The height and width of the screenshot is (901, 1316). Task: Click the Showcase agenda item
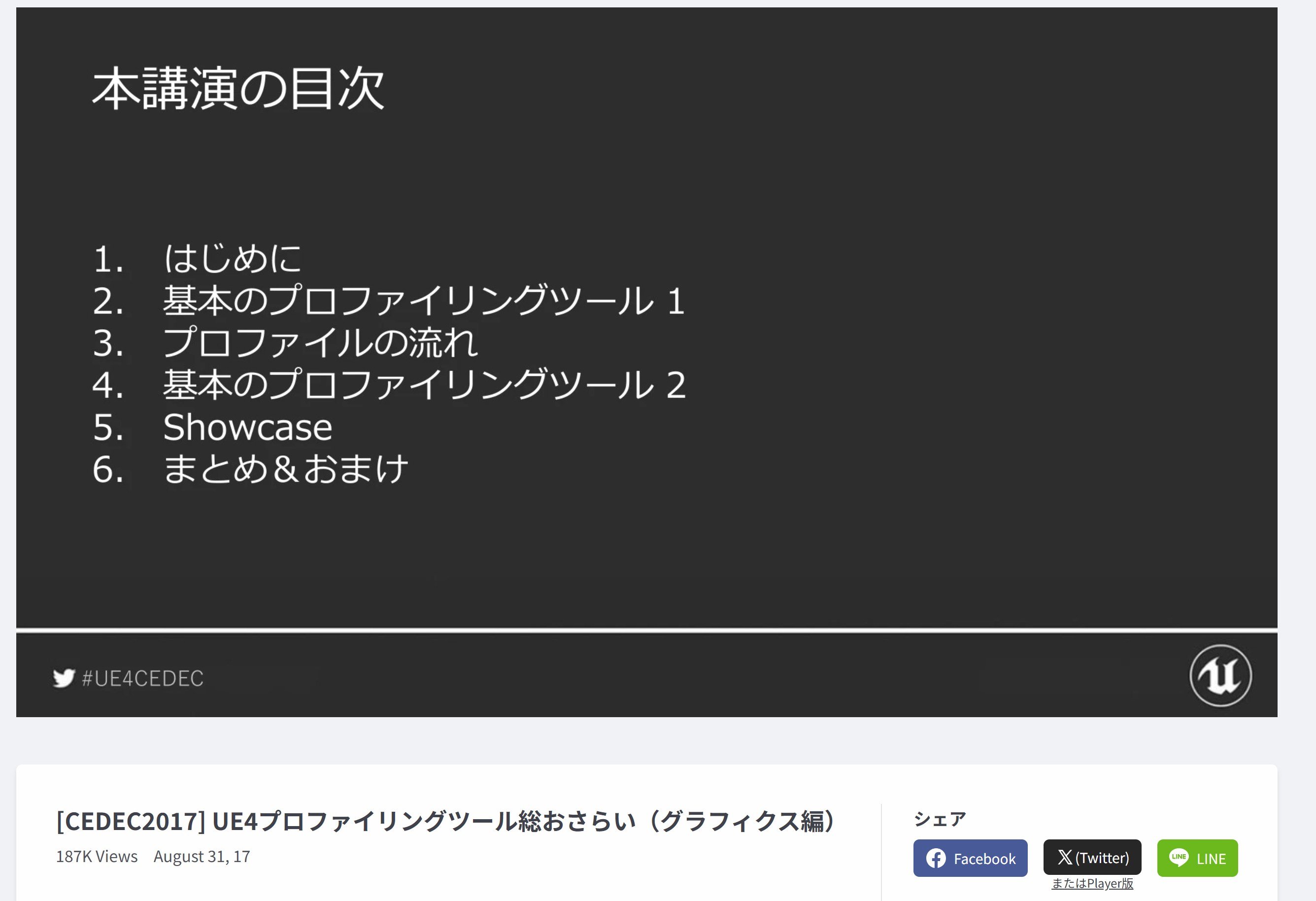pos(247,427)
